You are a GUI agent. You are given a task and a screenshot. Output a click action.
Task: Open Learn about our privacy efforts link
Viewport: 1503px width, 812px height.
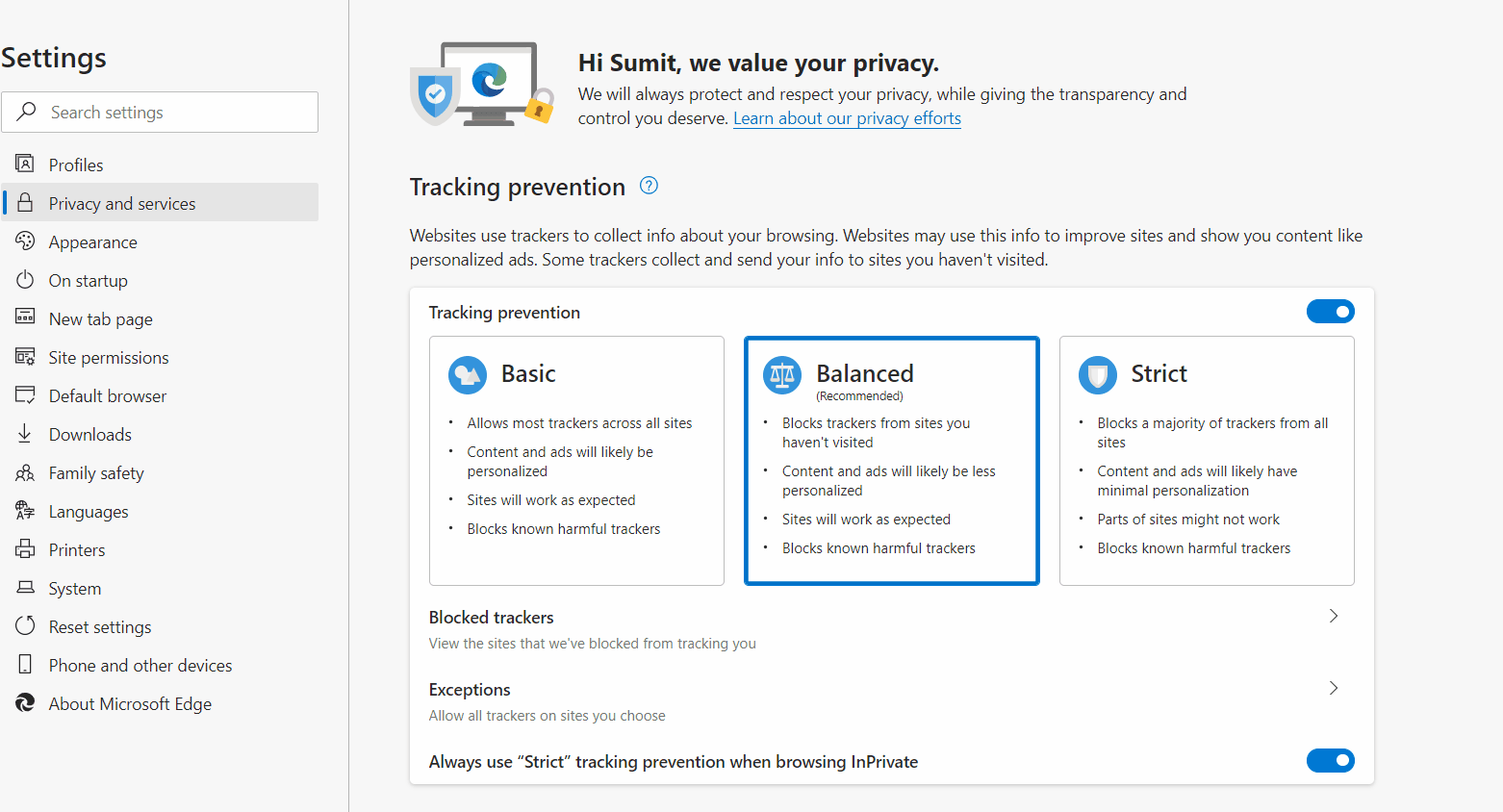click(x=847, y=118)
